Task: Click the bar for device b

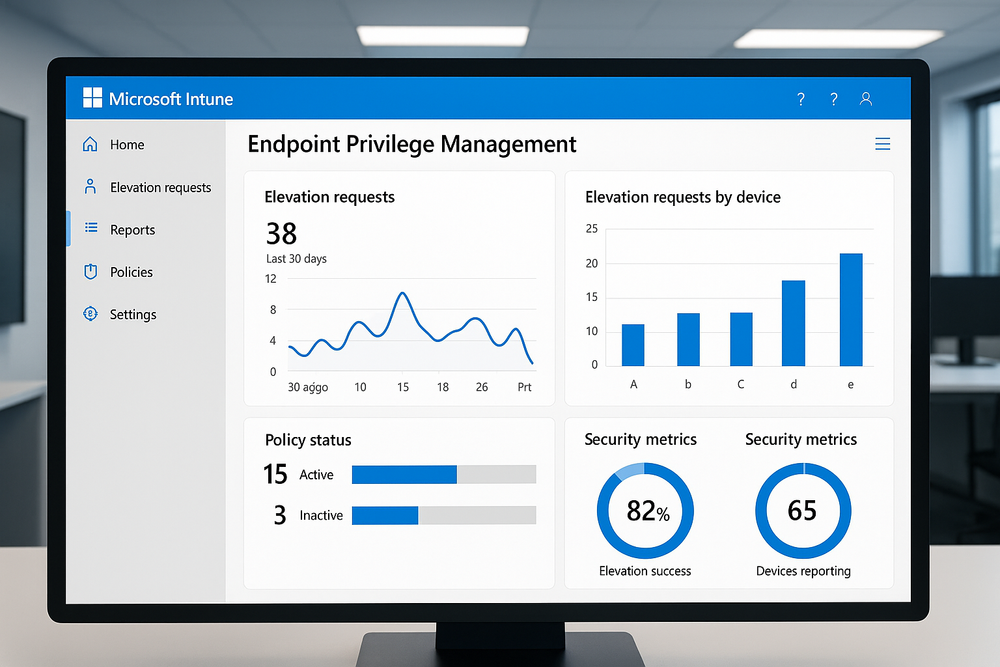Action: click(x=688, y=339)
